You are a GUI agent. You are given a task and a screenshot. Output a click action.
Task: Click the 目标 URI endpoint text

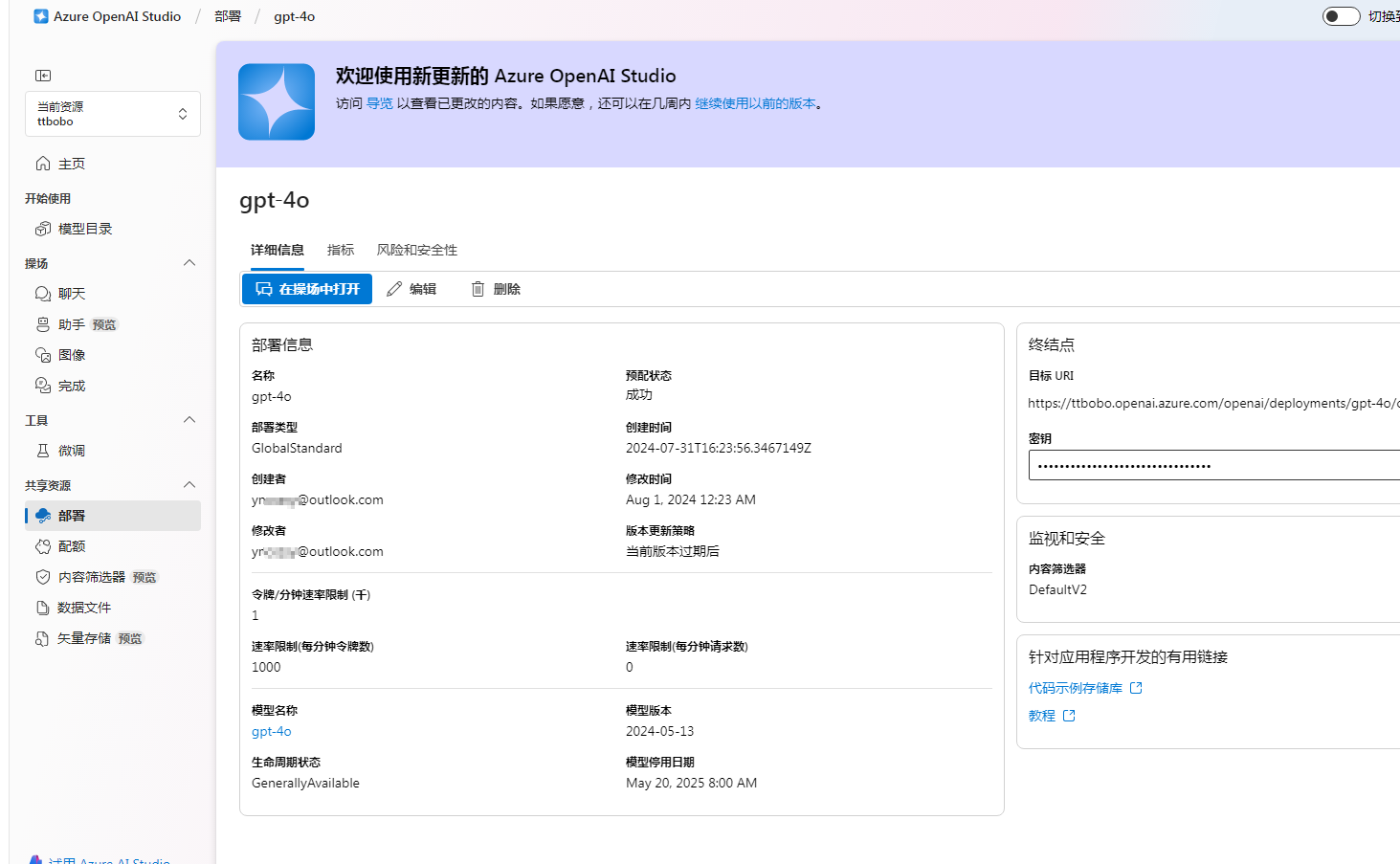(1213, 404)
